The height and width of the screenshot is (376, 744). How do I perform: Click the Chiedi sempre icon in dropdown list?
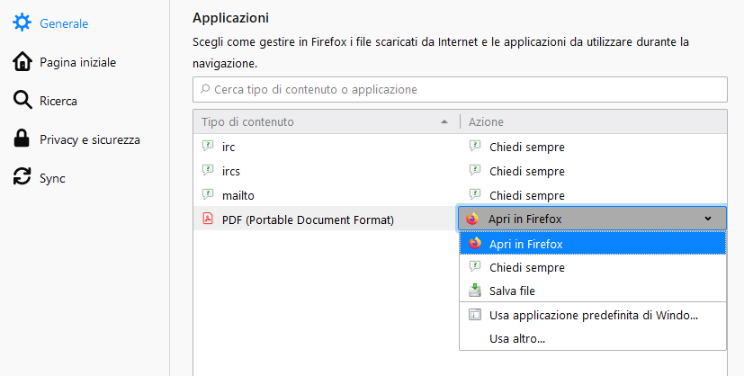[x=475, y=267]
